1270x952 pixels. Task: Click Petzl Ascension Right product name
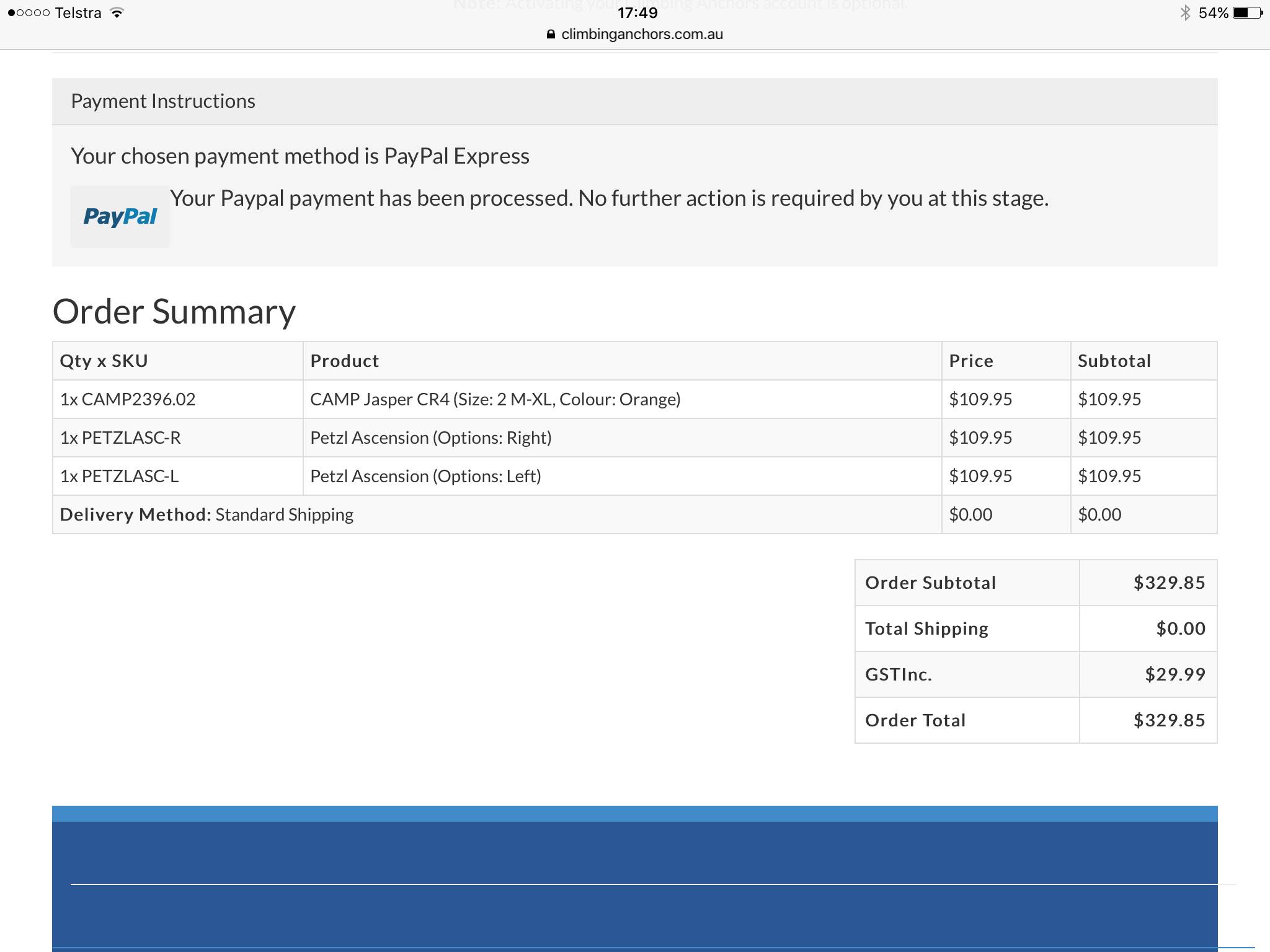(x=430, y=438)
